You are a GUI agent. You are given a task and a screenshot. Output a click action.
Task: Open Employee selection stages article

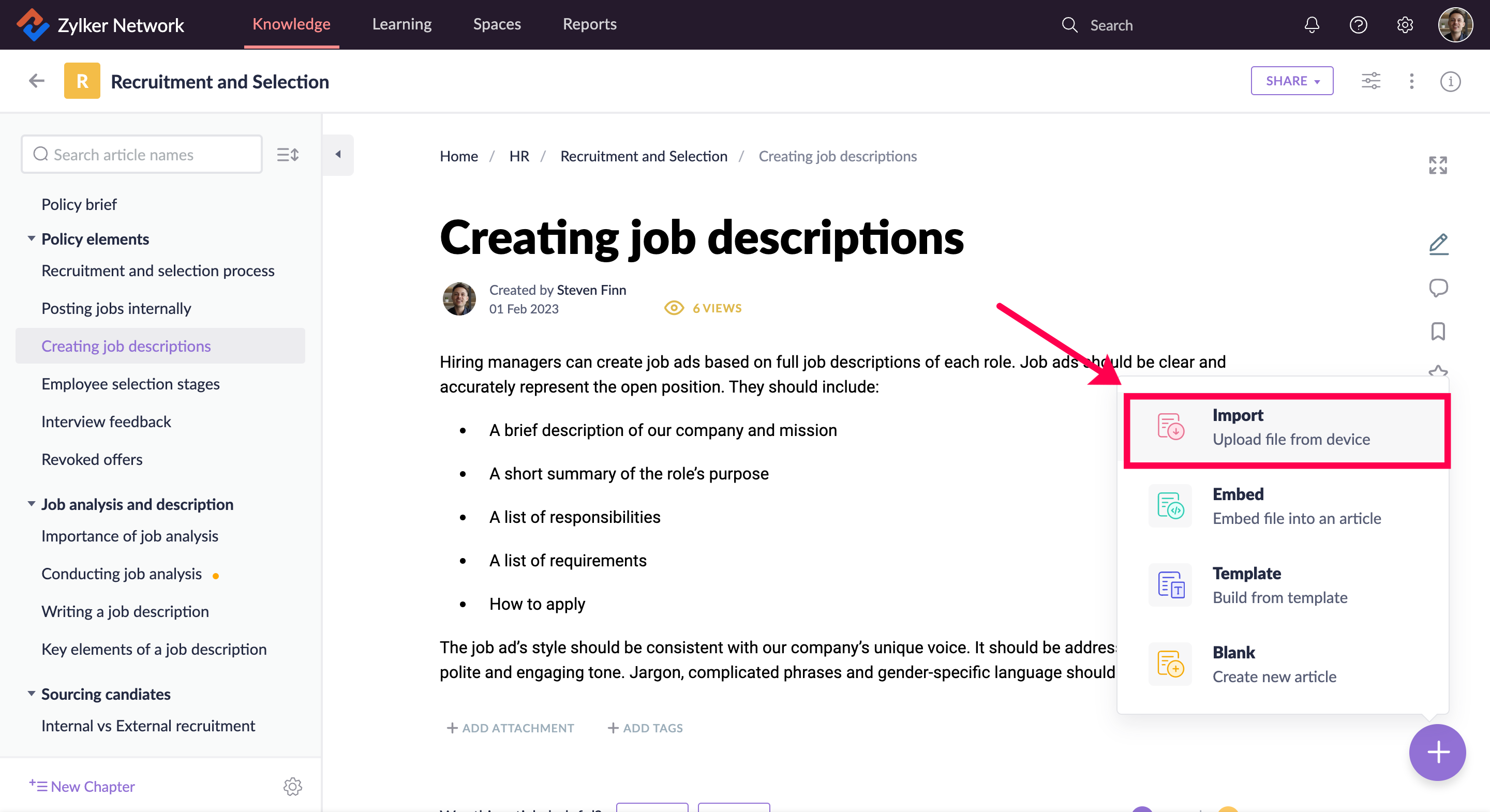point(130,384)
